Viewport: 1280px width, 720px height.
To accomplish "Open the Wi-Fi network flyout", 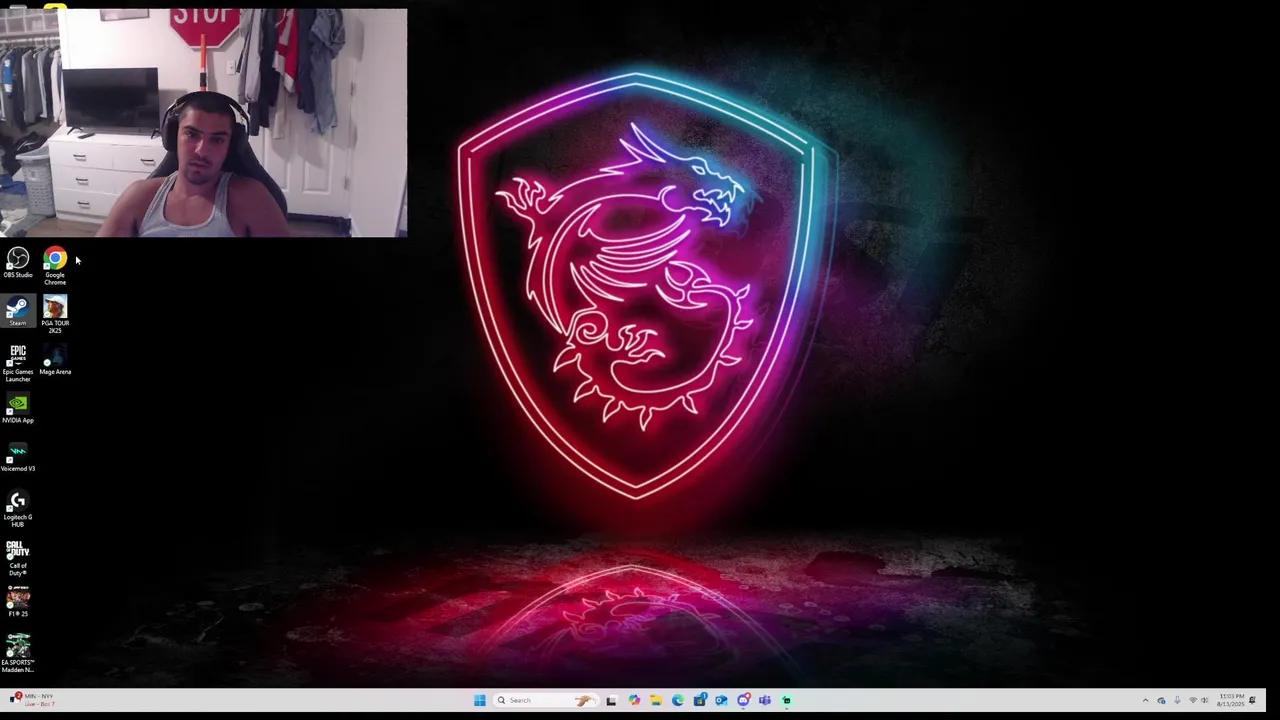I will pyautogui.click(x=1193, y=700).
